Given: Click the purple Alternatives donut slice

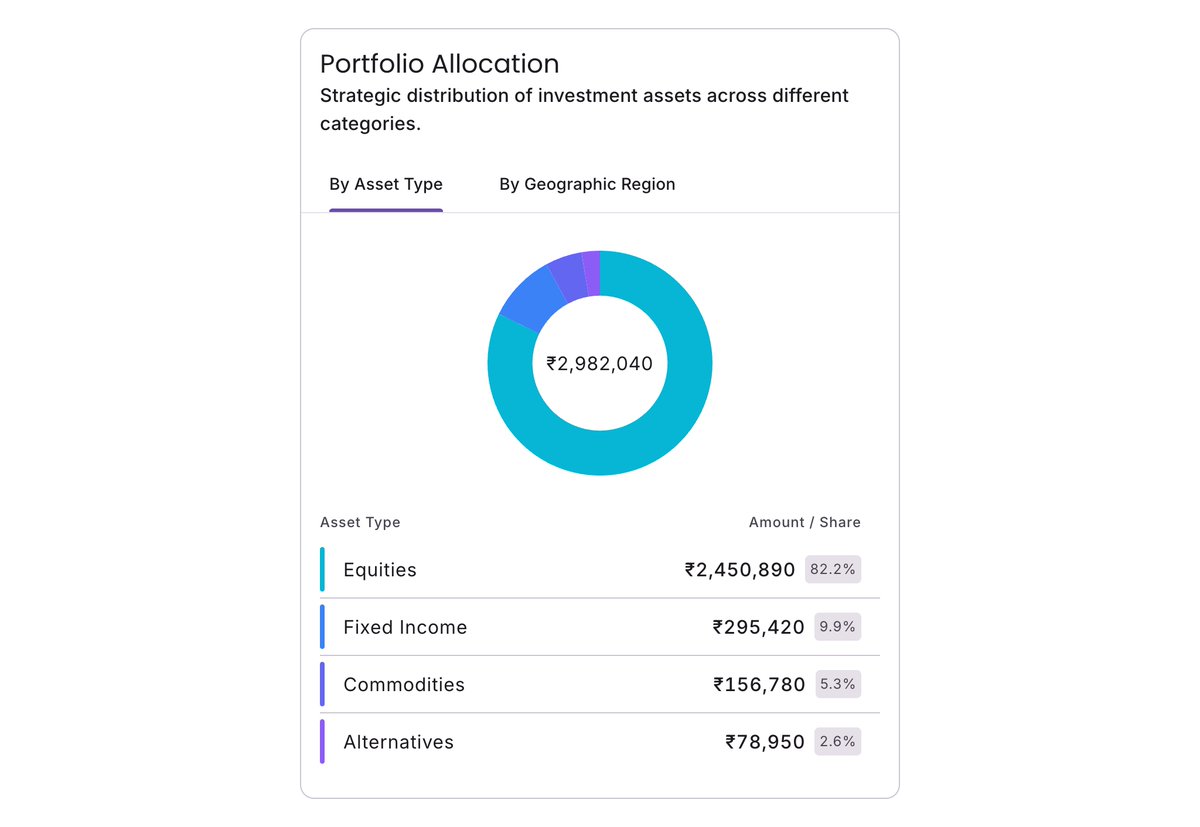Looking at the screenshot, I should (x=592, y=272).
